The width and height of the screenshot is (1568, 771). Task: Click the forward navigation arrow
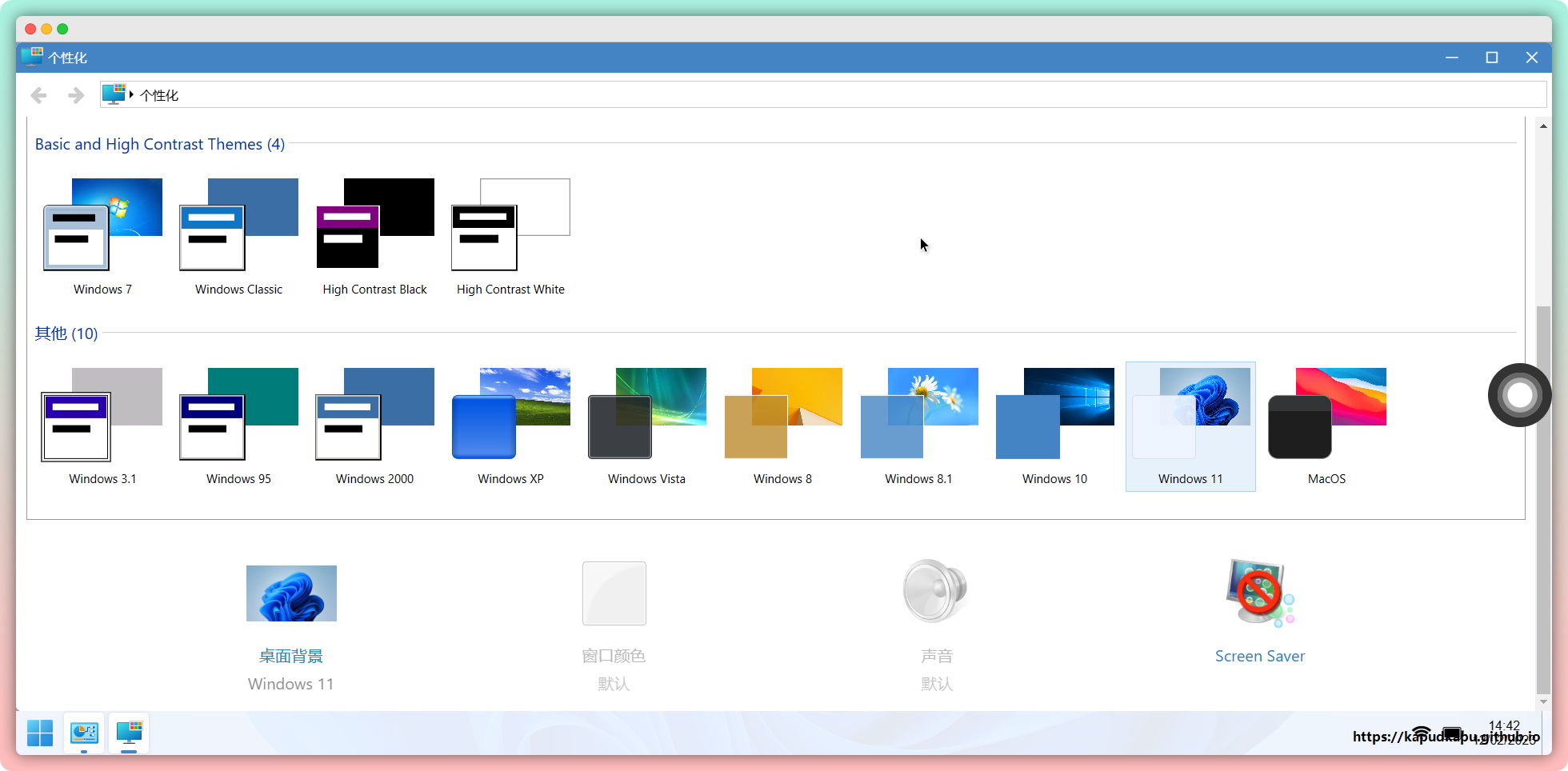coord(76,96)
